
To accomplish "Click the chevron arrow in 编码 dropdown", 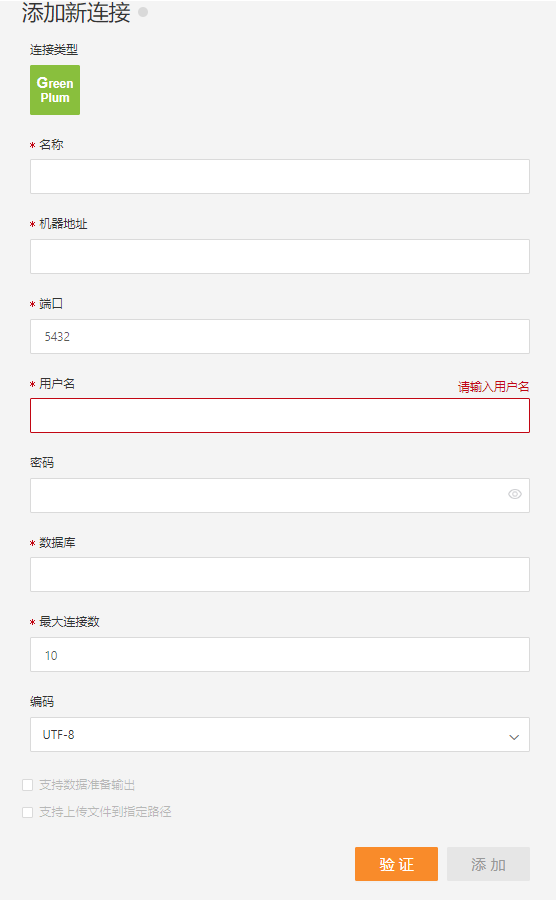I will (x=514, y=737).
